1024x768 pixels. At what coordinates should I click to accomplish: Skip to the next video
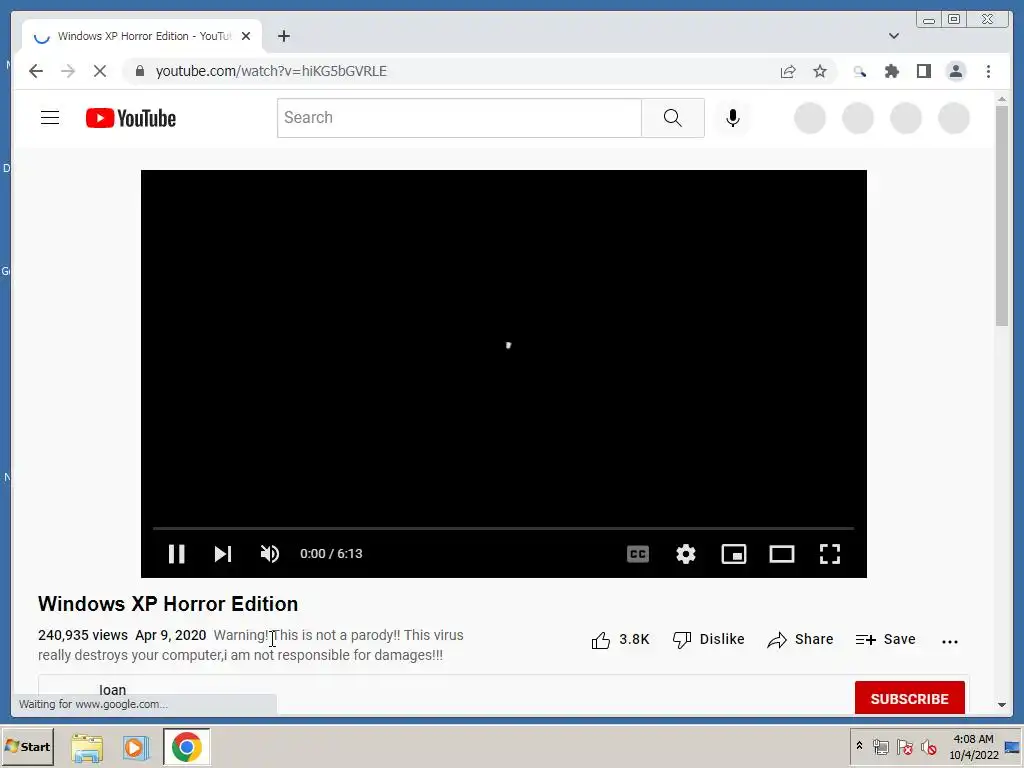pyautogui.click(x=223, y=554)
